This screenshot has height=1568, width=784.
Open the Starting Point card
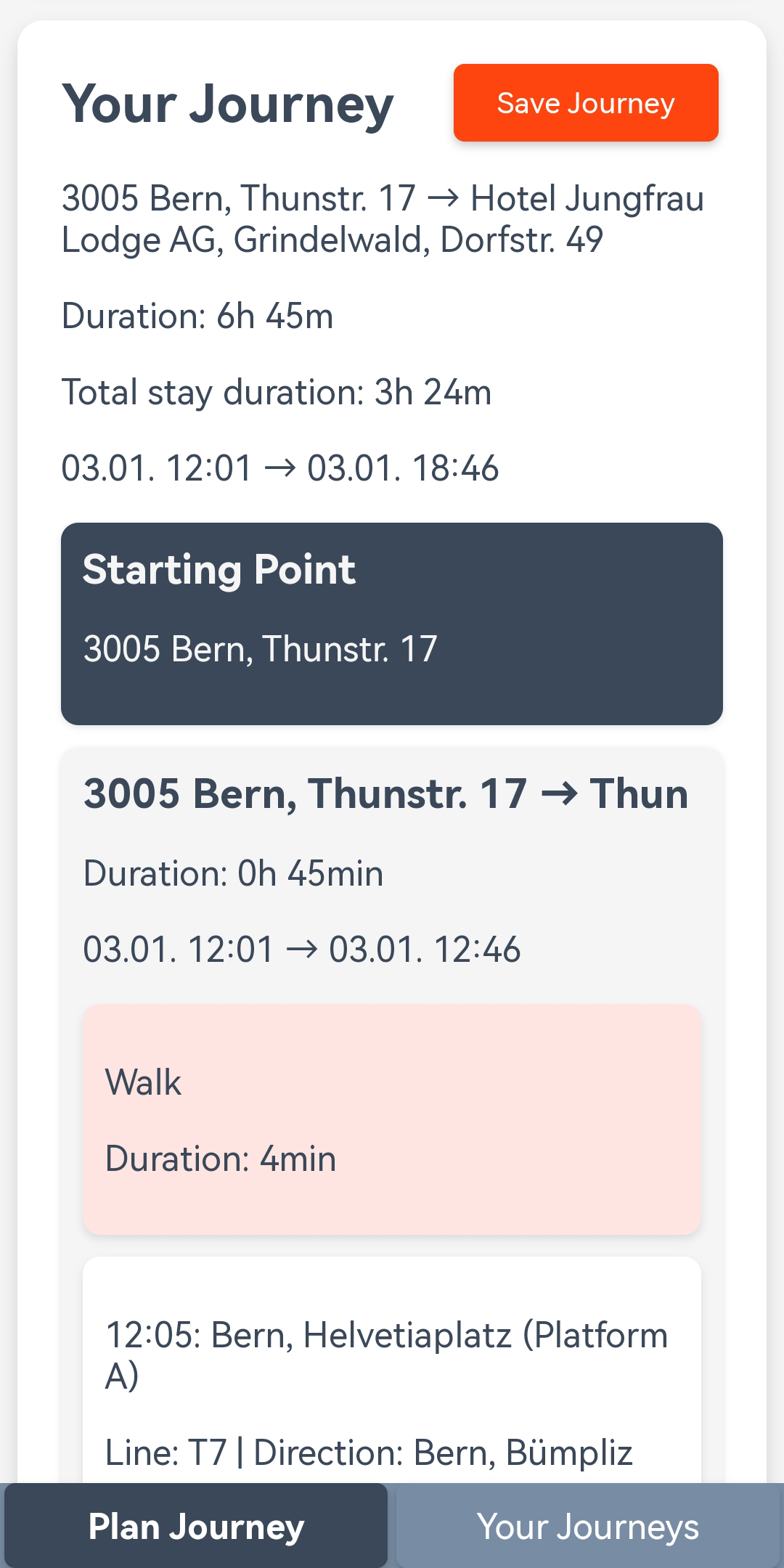point(392,624)
